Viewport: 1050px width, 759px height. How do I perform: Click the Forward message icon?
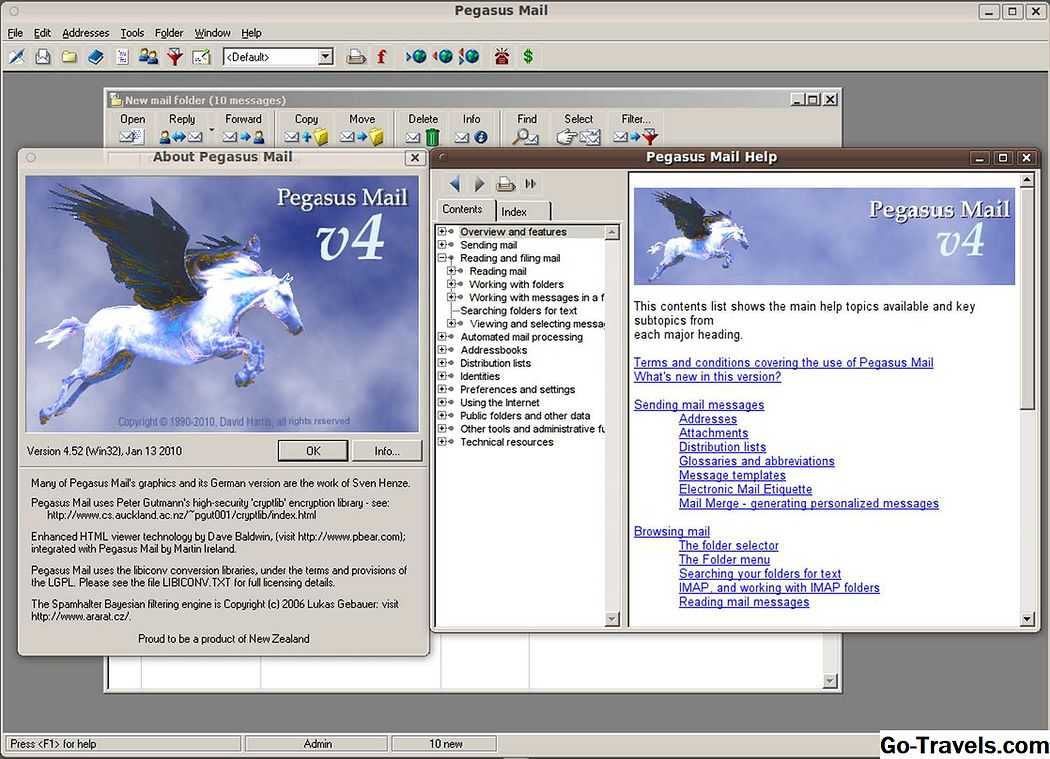click(x=243, y=137)
